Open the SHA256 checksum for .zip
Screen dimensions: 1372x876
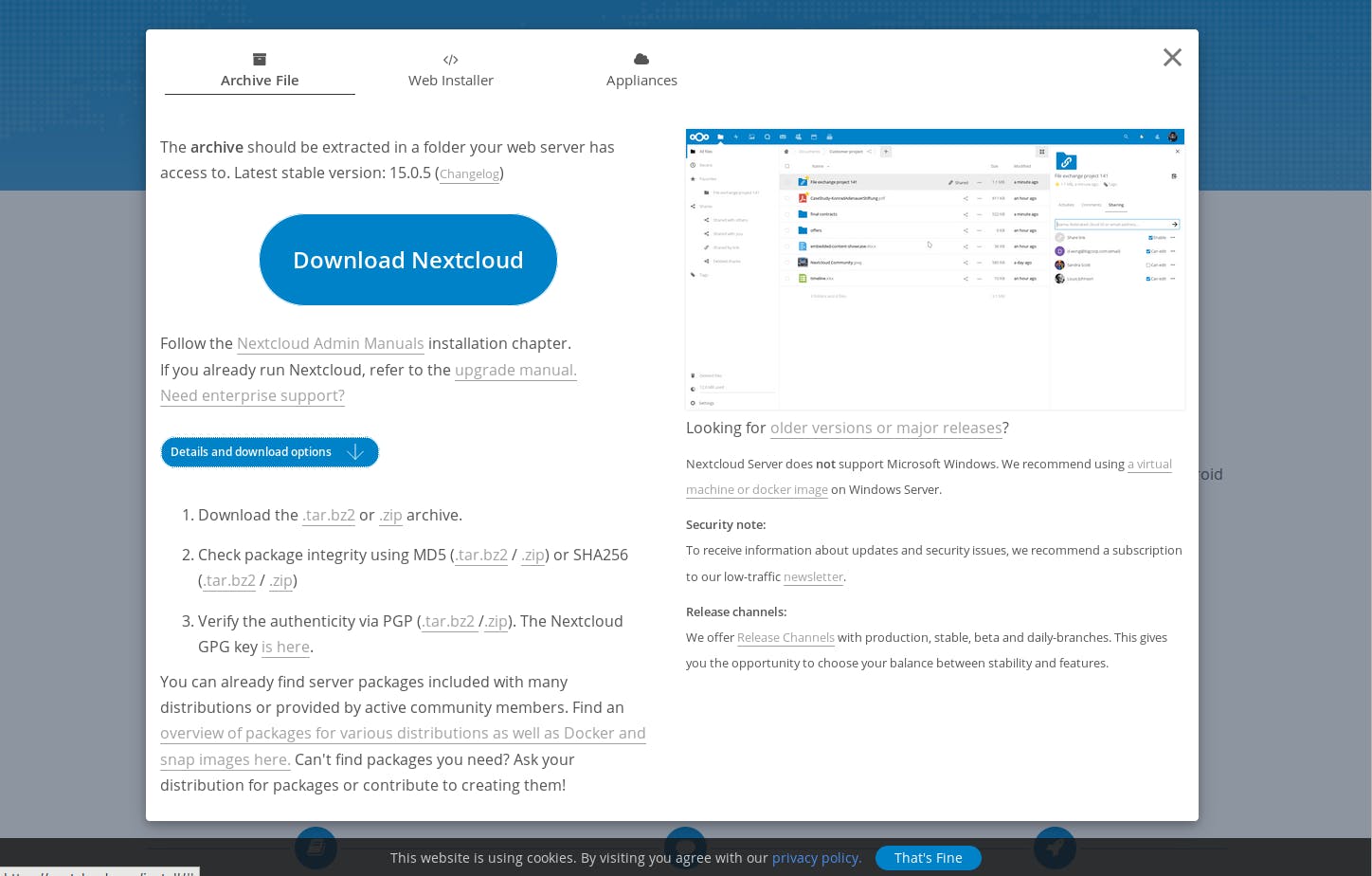(281, 580)
